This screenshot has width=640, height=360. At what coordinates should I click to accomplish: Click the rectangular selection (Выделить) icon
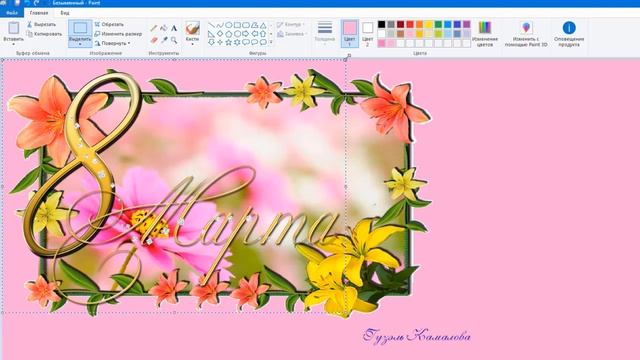[x=80, y=28]
